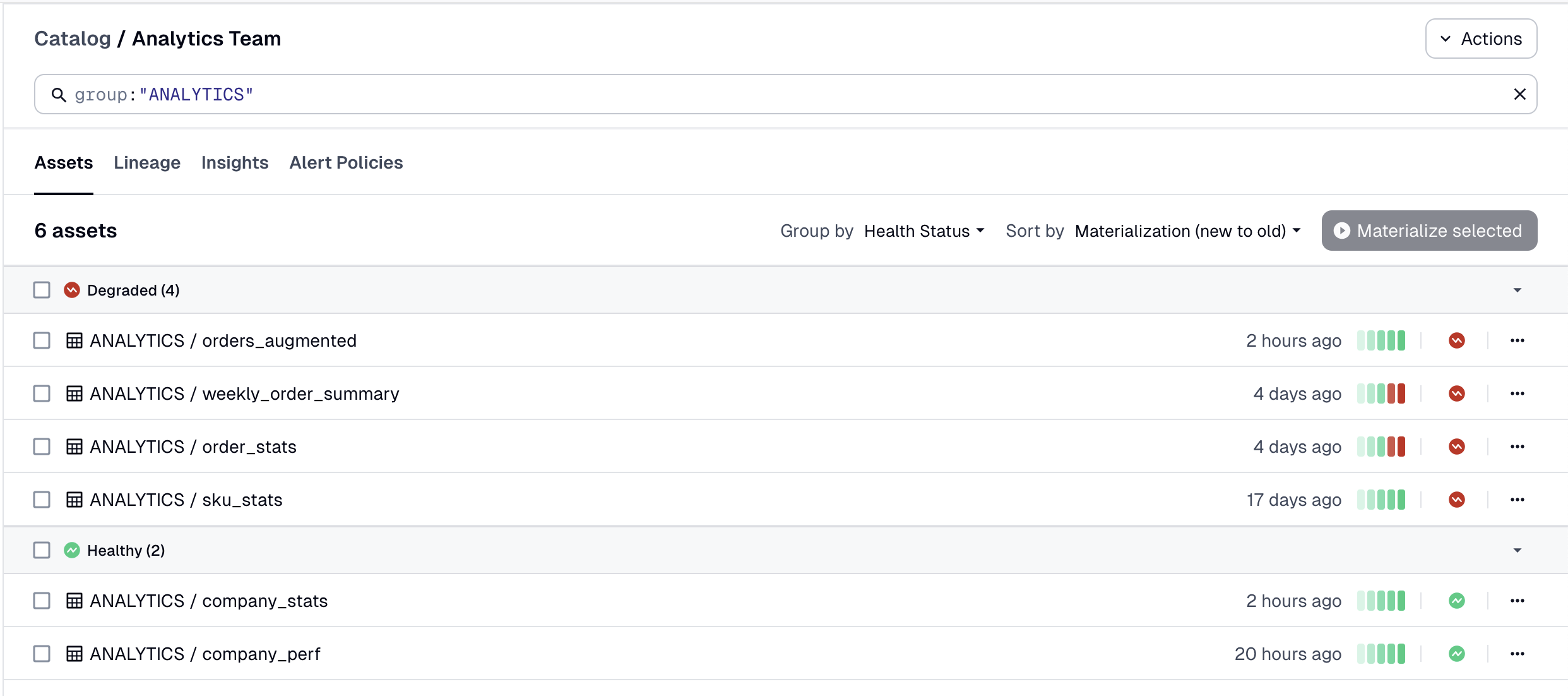
Task: Click the healthy status icon for company_stats
Action: click(x=1457, y=600)
